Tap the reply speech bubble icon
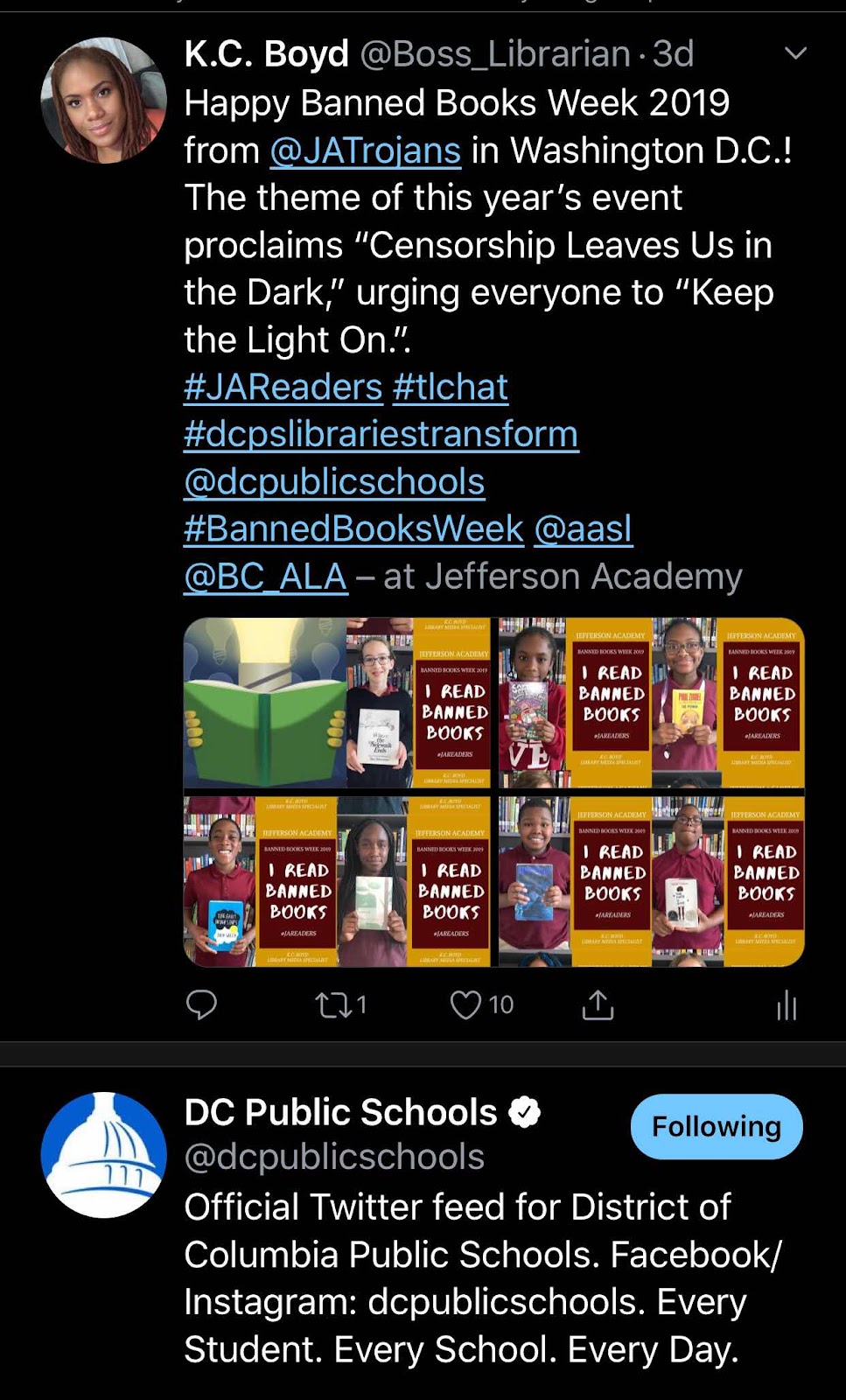846x1400 pixels. click(x=201, y=1004)
